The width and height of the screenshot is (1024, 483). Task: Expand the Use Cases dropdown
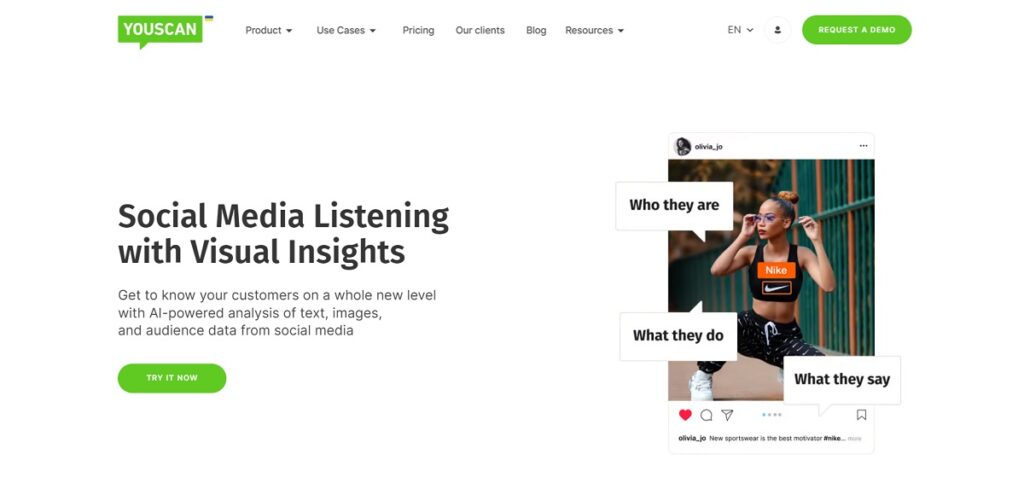click(346, 30)
